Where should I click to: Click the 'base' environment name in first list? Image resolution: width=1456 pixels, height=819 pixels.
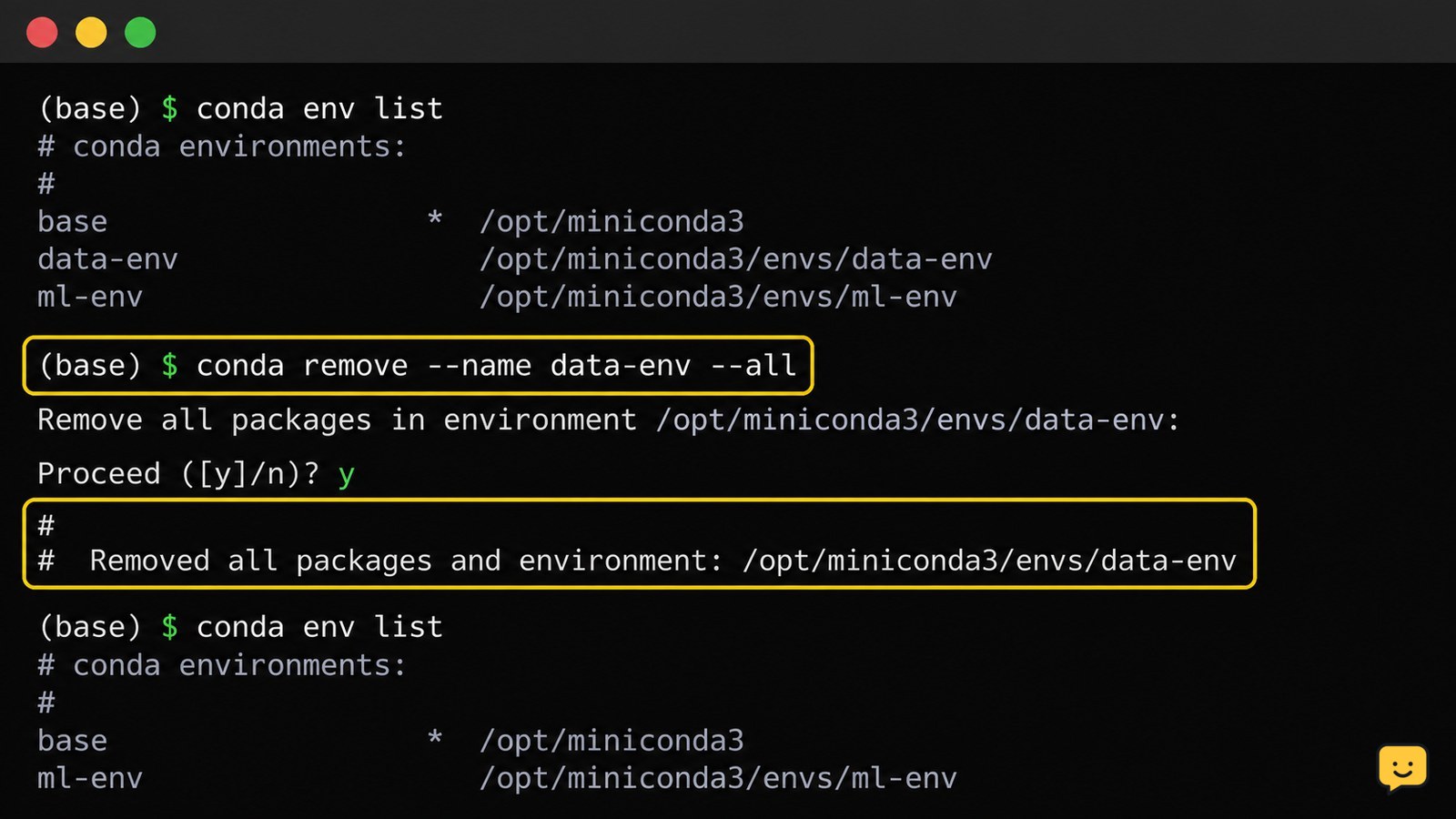pos(72,222)
